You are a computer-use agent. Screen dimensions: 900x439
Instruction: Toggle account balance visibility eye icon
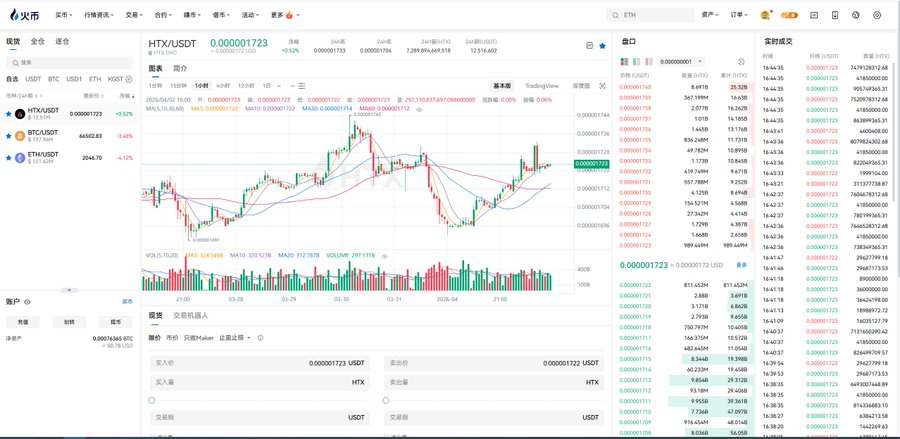[x=27, y=301]
